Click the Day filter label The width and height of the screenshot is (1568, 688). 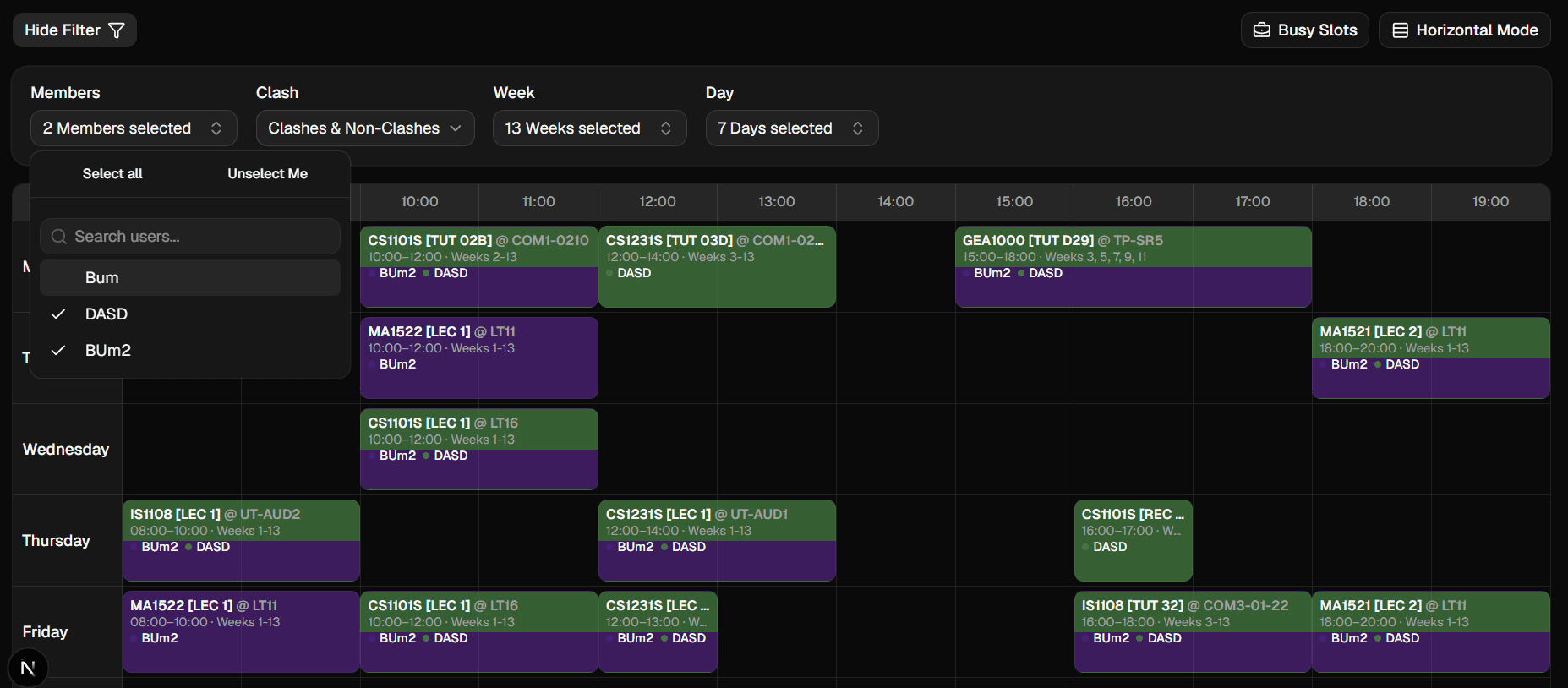(719, 93)
